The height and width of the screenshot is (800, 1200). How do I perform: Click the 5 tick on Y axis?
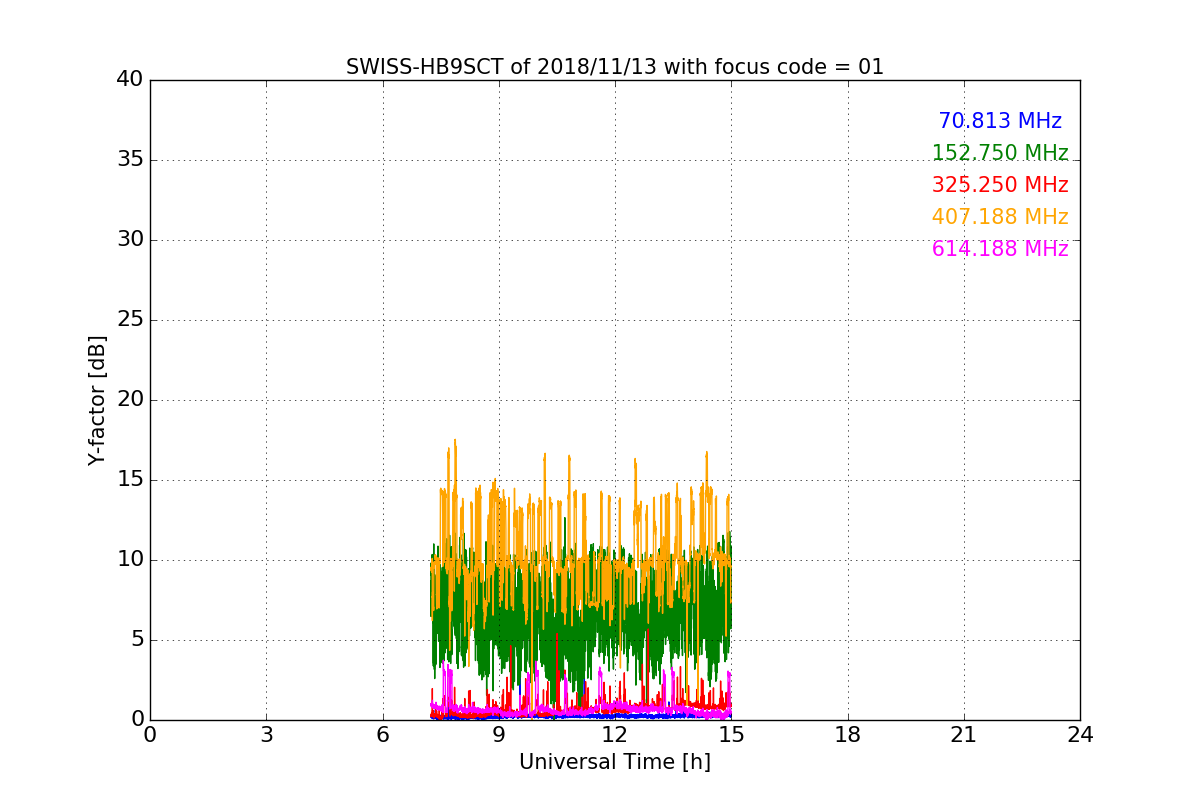pyautogui.click(x=136, y=640)
